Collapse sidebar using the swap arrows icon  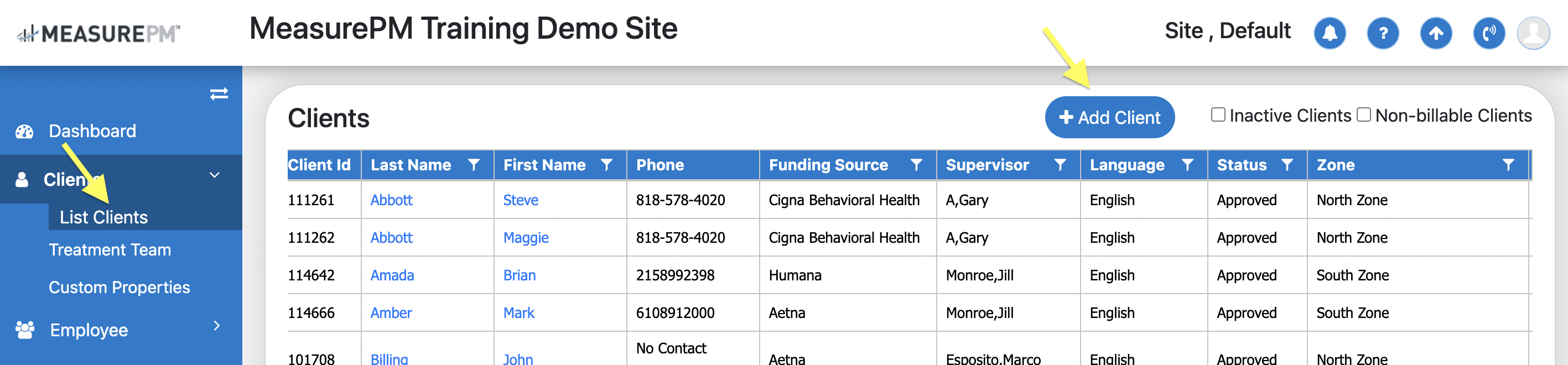point(219,93)
